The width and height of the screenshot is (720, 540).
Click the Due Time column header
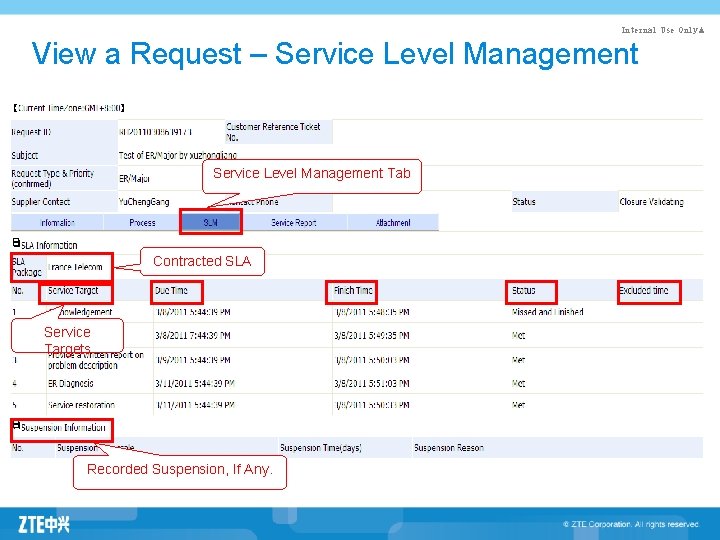pyautogui.click(x=171, y=291)
